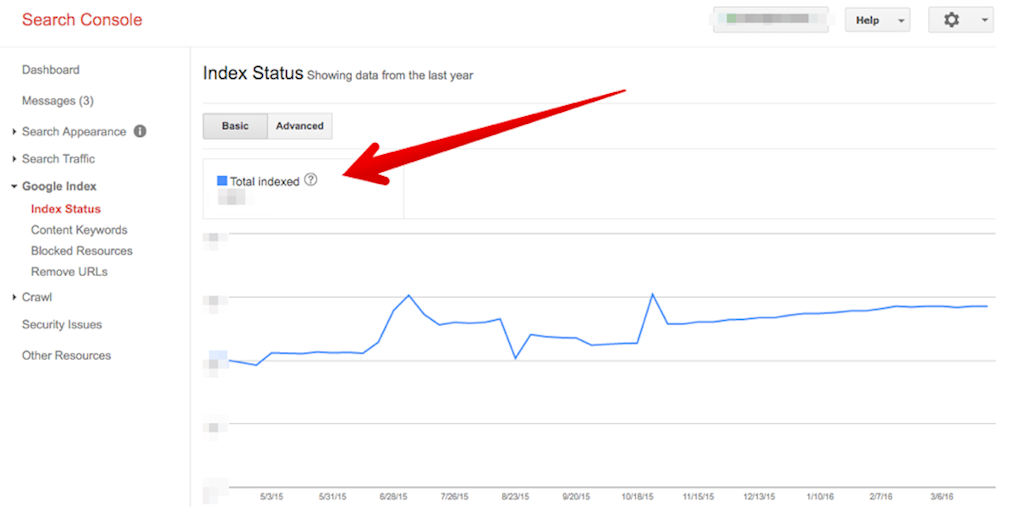Switch to the Advanced view
This screenshot has width=1024, height=507.
(x=300, y=126)
